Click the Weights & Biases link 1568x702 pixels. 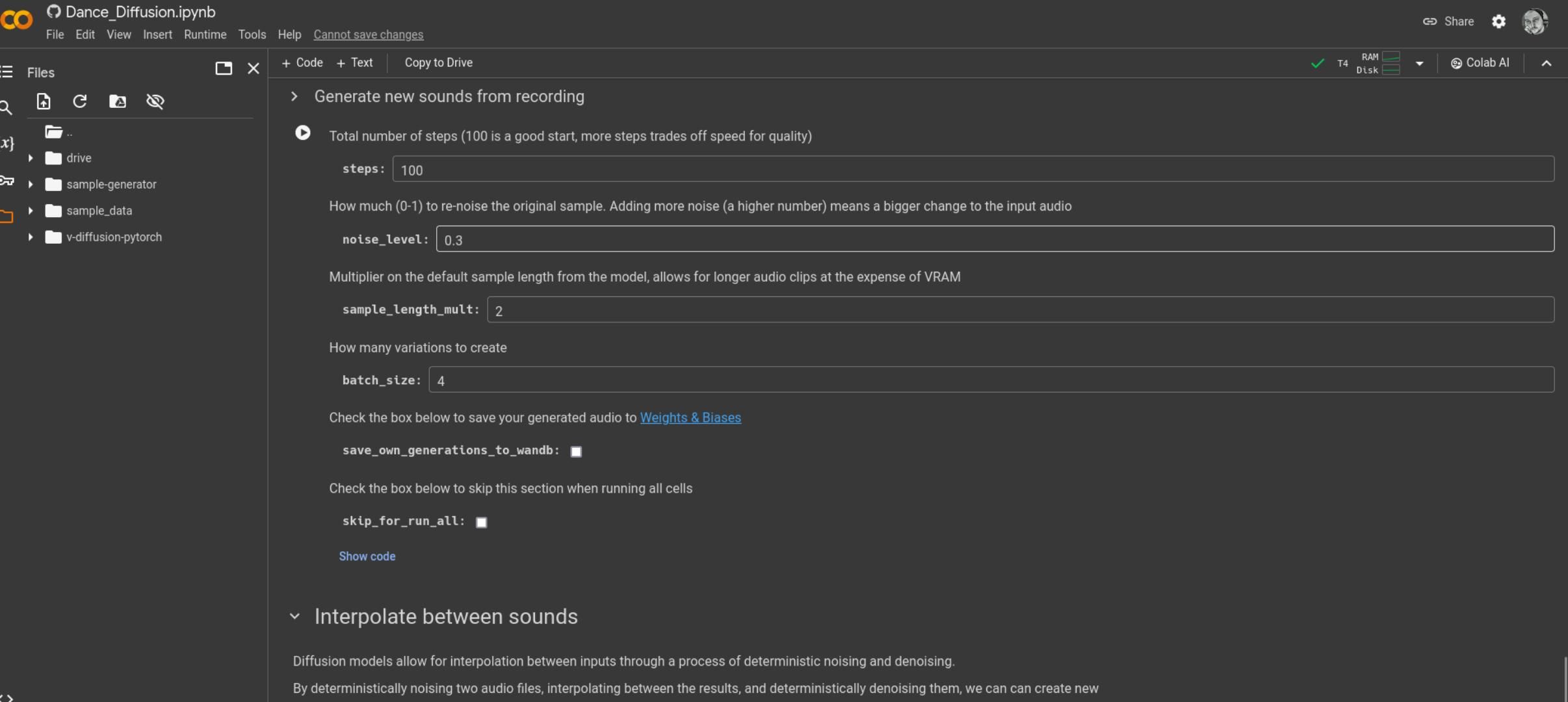(x=690, y=418)
